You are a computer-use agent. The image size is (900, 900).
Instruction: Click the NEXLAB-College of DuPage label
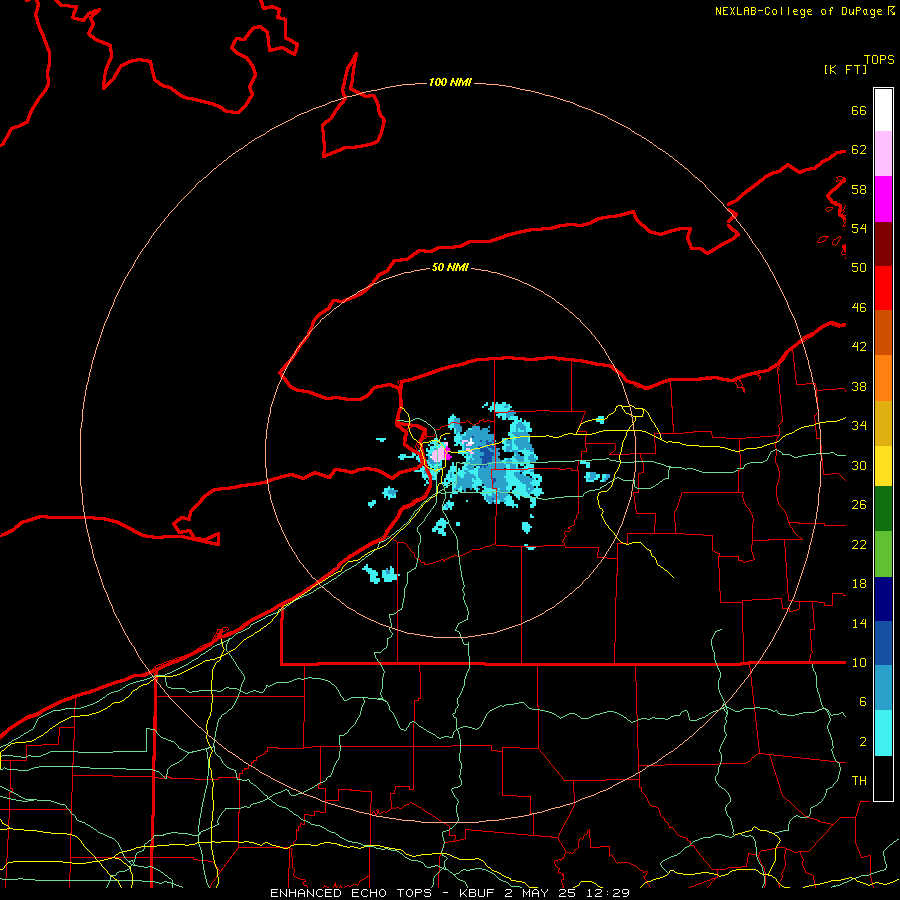coord(798,11)
